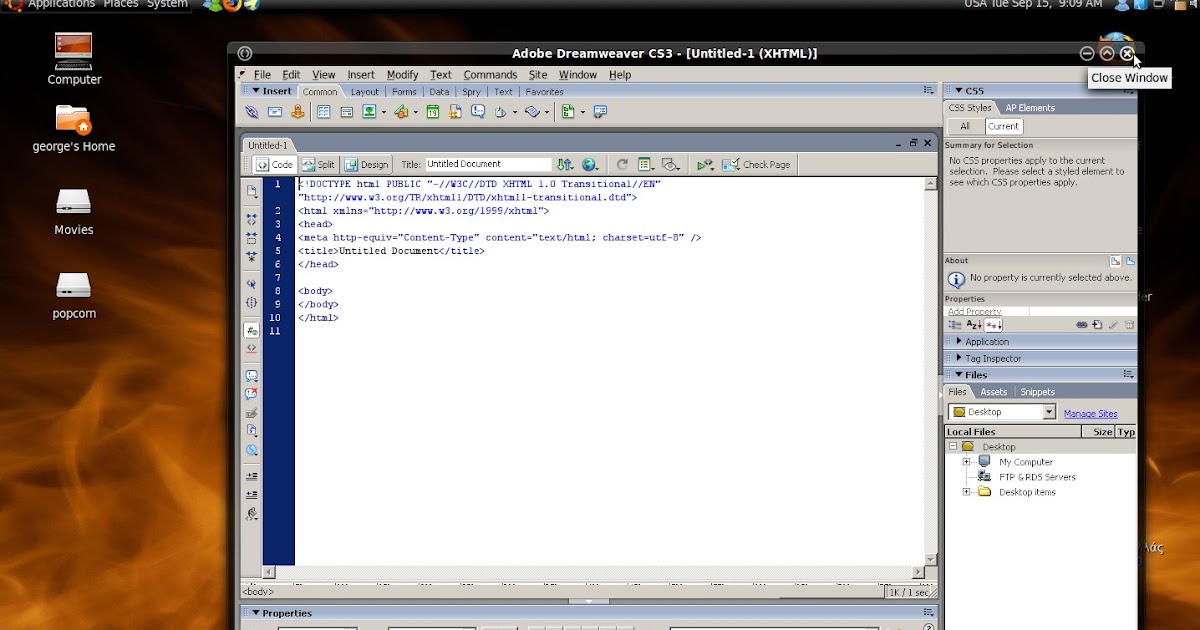Expand Desktop items tree node
This screenshot has width=1200, height=630.
[967, 492]
